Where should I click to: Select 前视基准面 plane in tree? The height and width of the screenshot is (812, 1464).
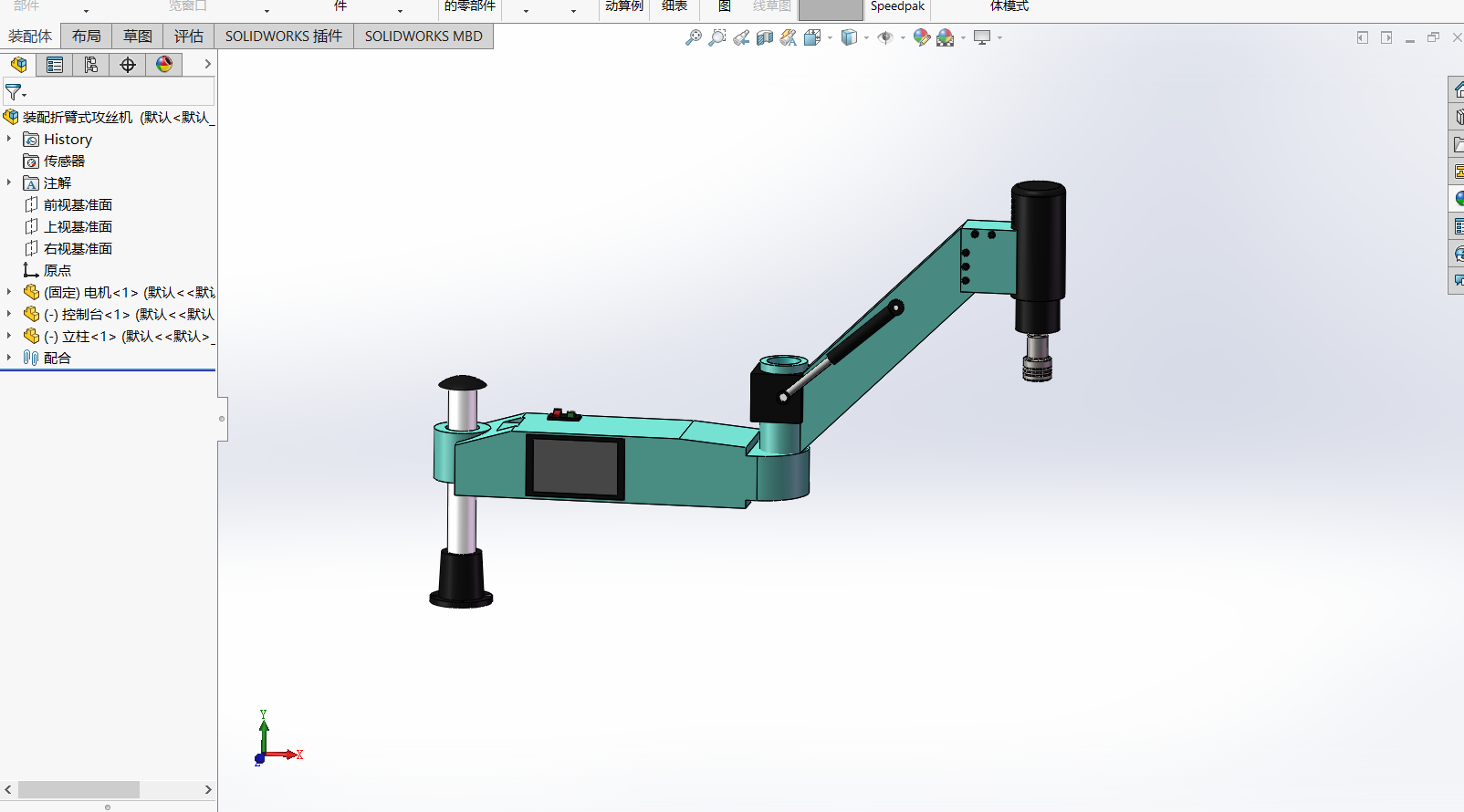click(x=78, y=205)
